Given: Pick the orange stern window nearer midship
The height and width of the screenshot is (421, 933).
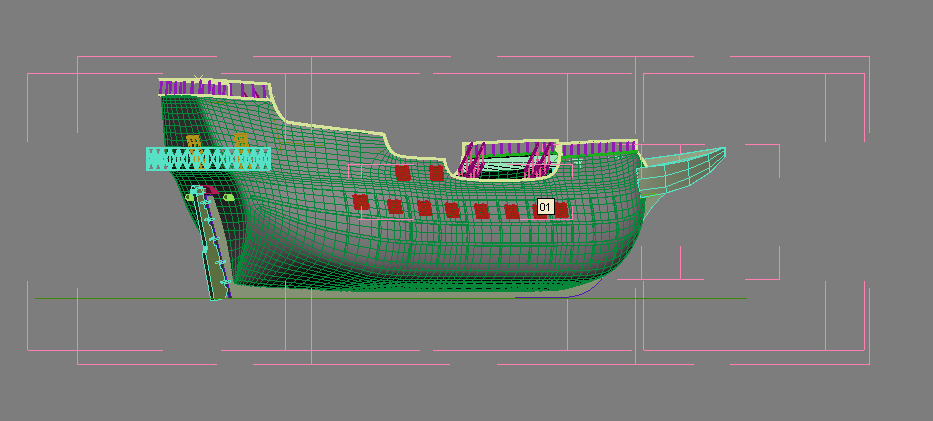Looking at the screenshot, I should coord(241,141).
